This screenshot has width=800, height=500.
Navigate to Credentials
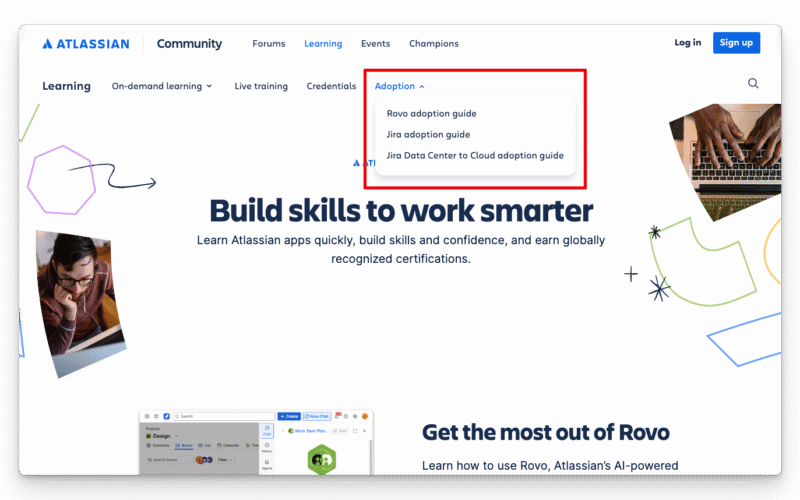331,86
